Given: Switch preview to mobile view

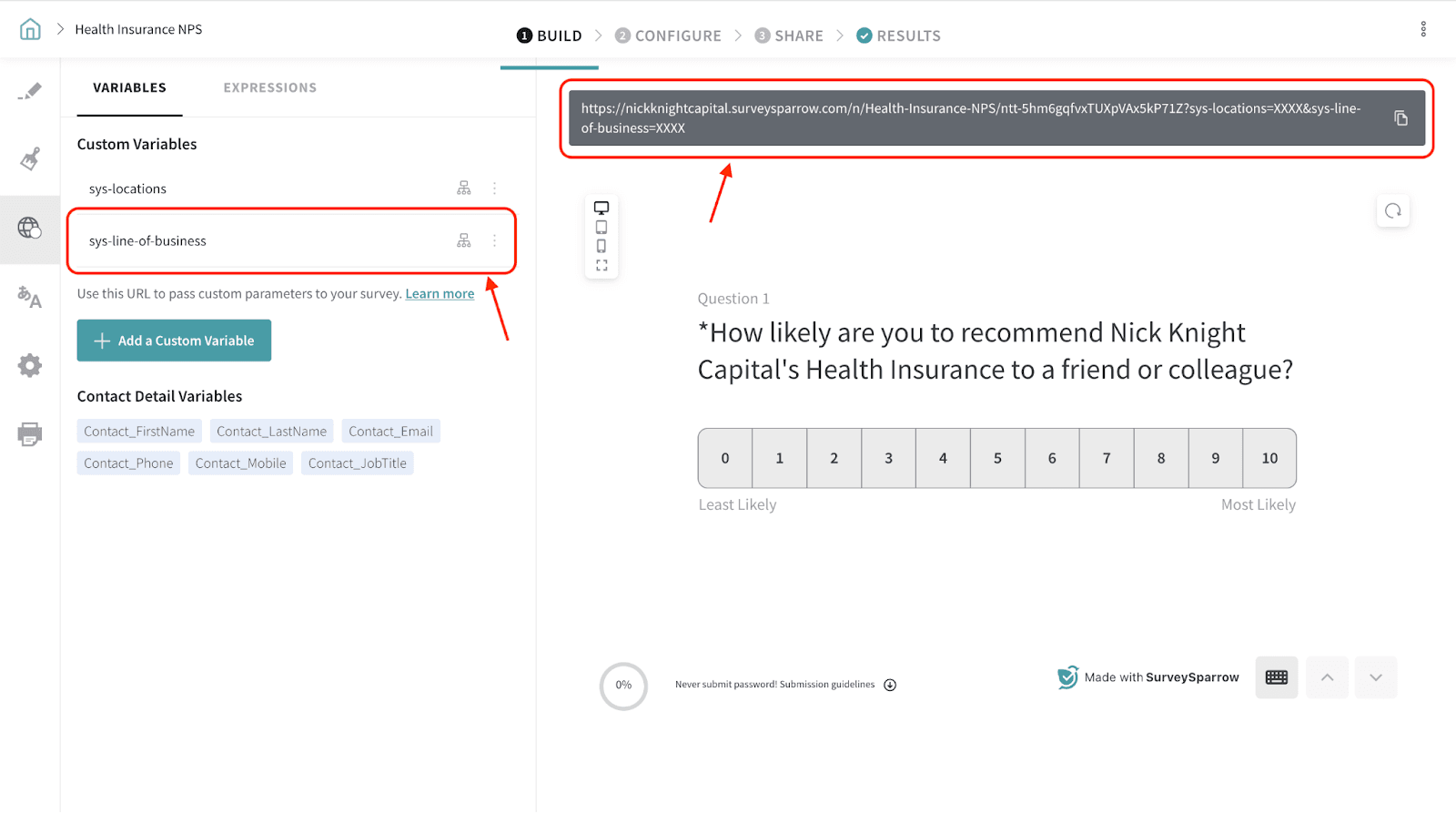Looking at the screenshot, I should coord(602,247).
